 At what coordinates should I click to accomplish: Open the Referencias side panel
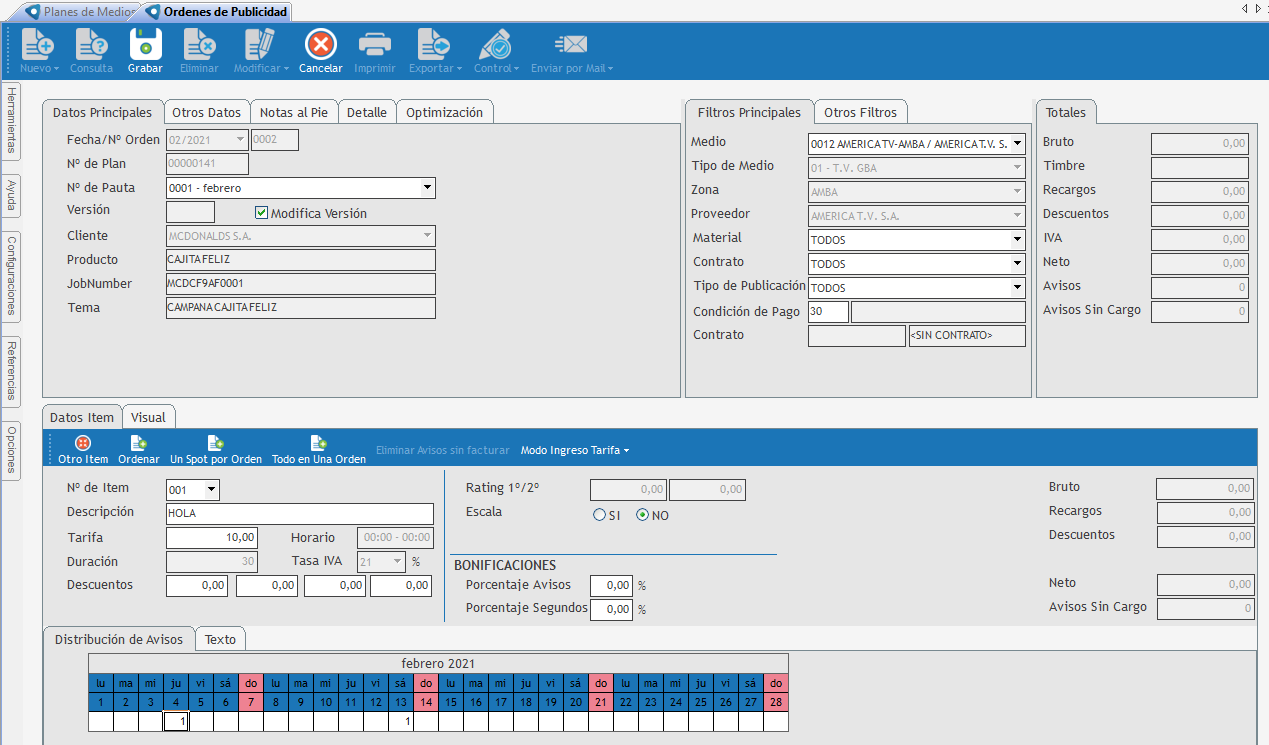(11, 370)
